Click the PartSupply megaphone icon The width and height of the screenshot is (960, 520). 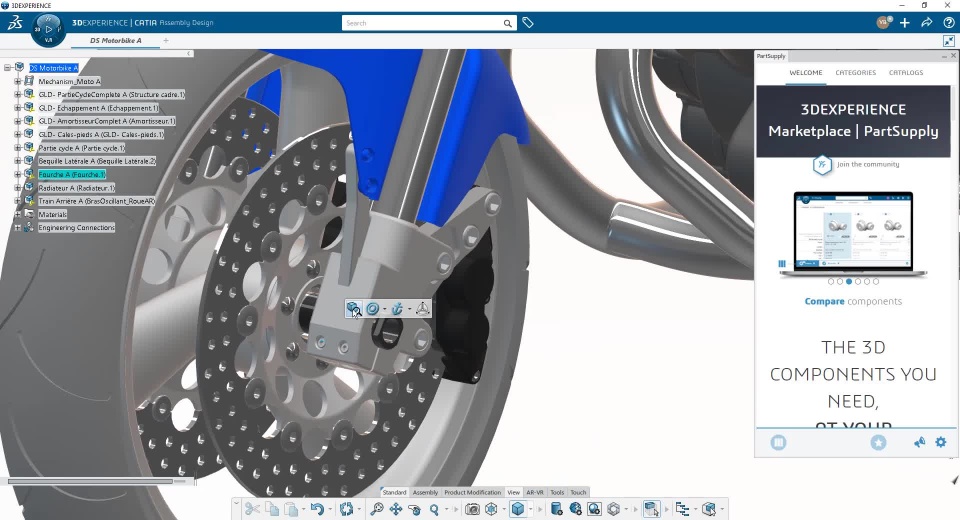tap(920, 442)
